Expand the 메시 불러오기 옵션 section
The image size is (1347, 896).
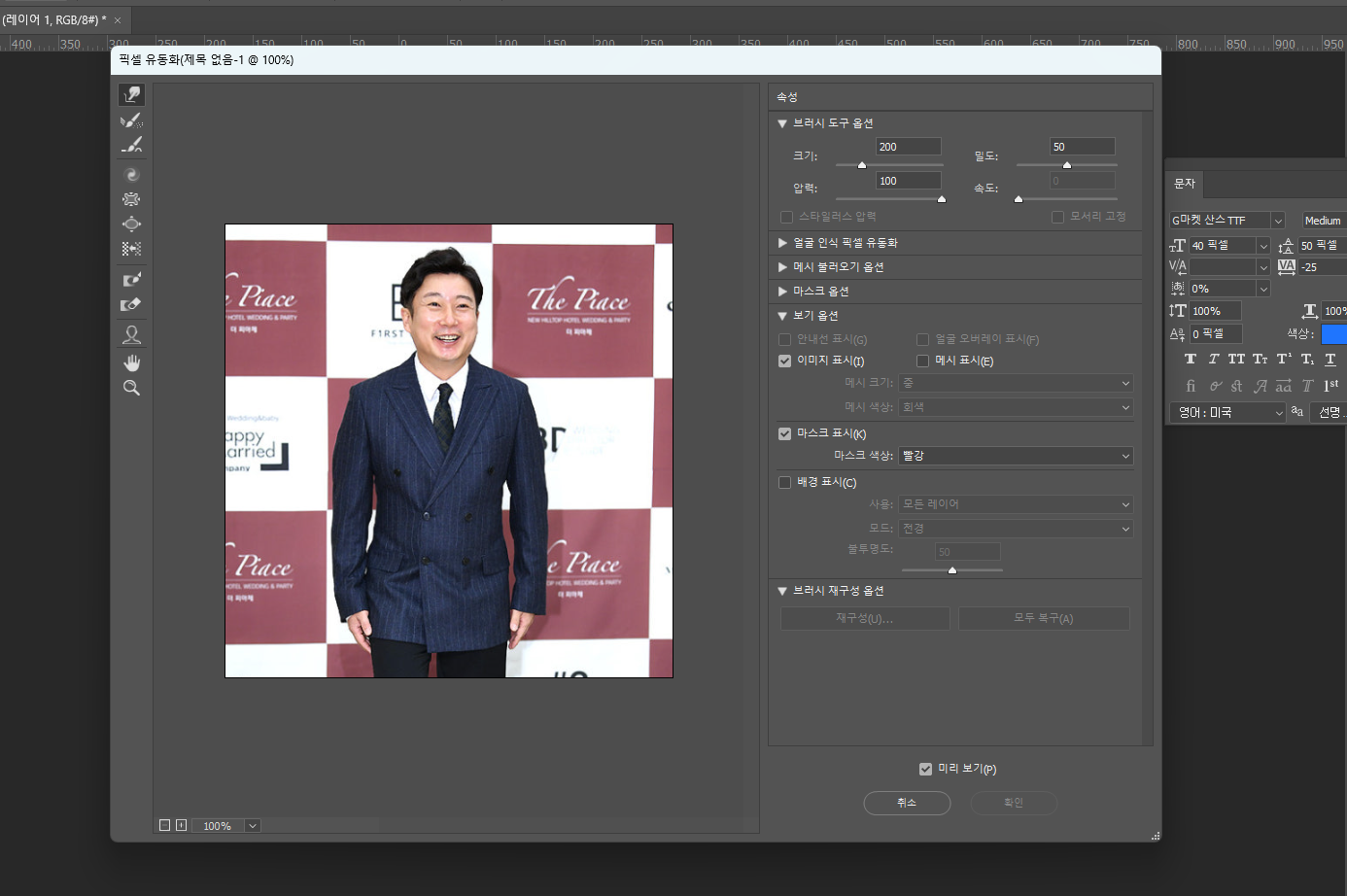(781, 267)
